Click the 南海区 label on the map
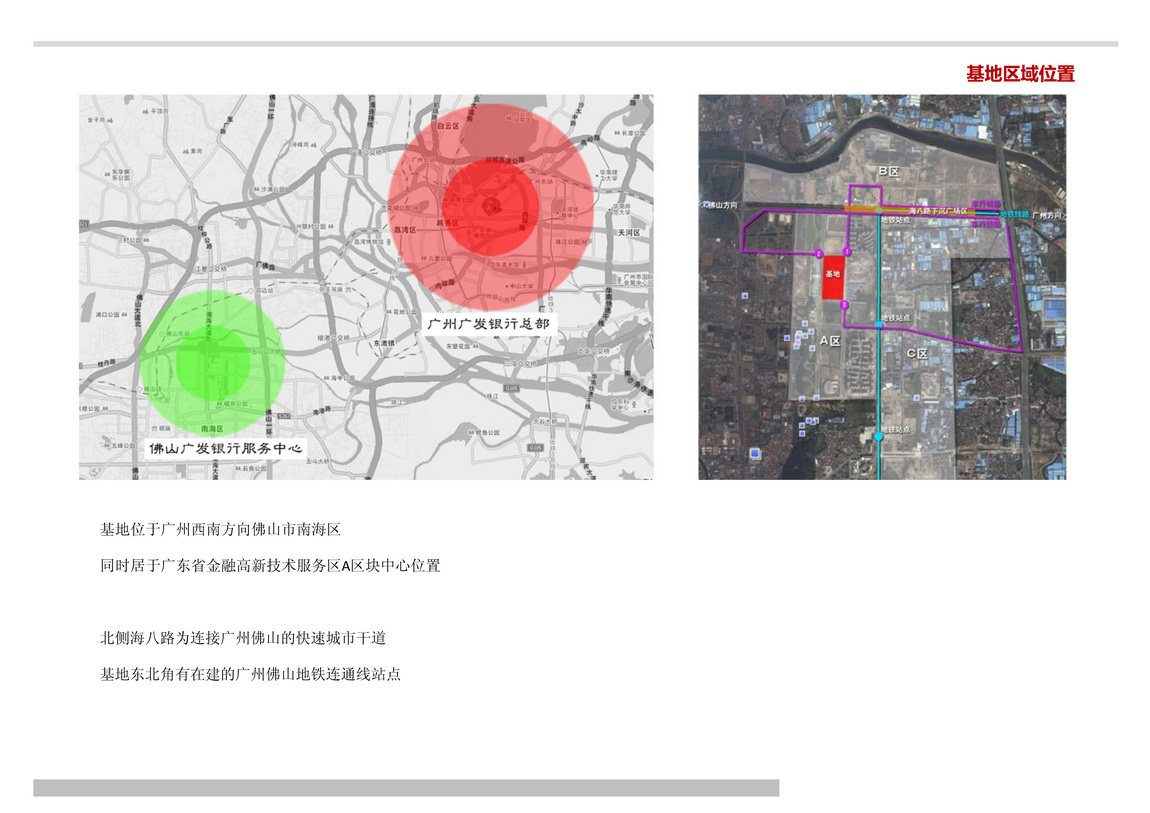This screenshot has width=1150, height=813. click(x=212, y=428)
